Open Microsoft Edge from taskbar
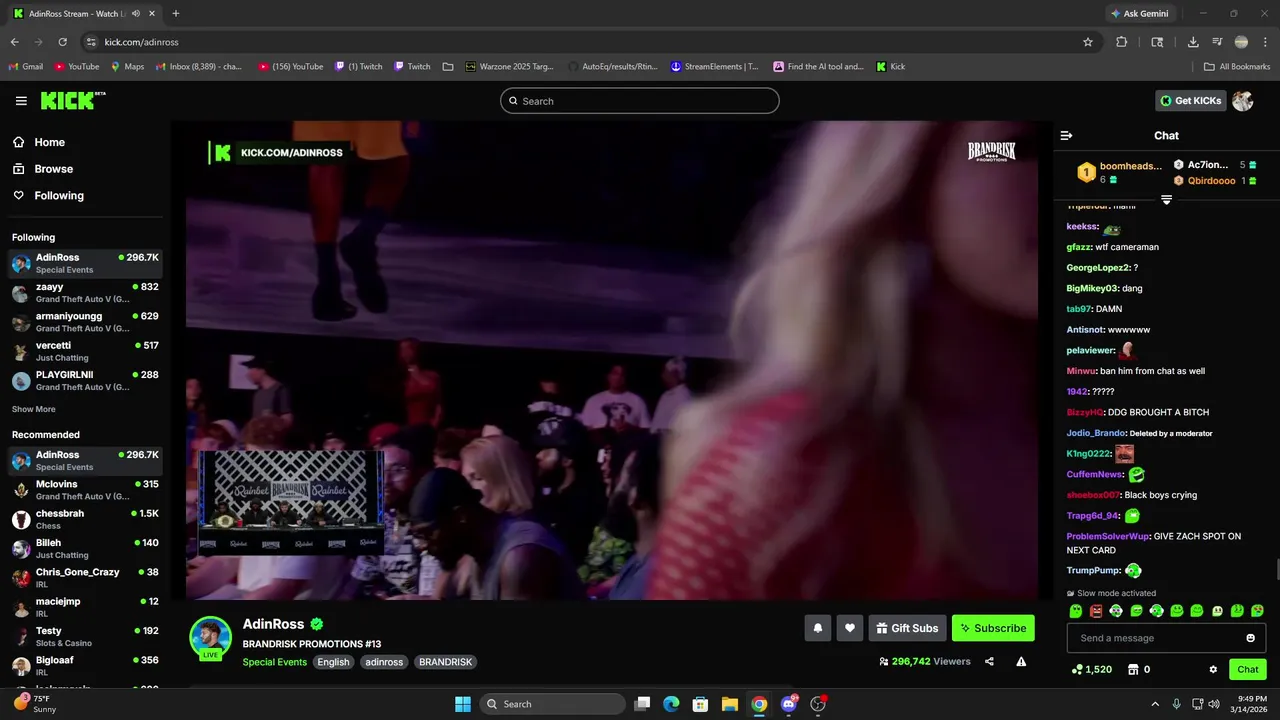 (x=672, y=704)
